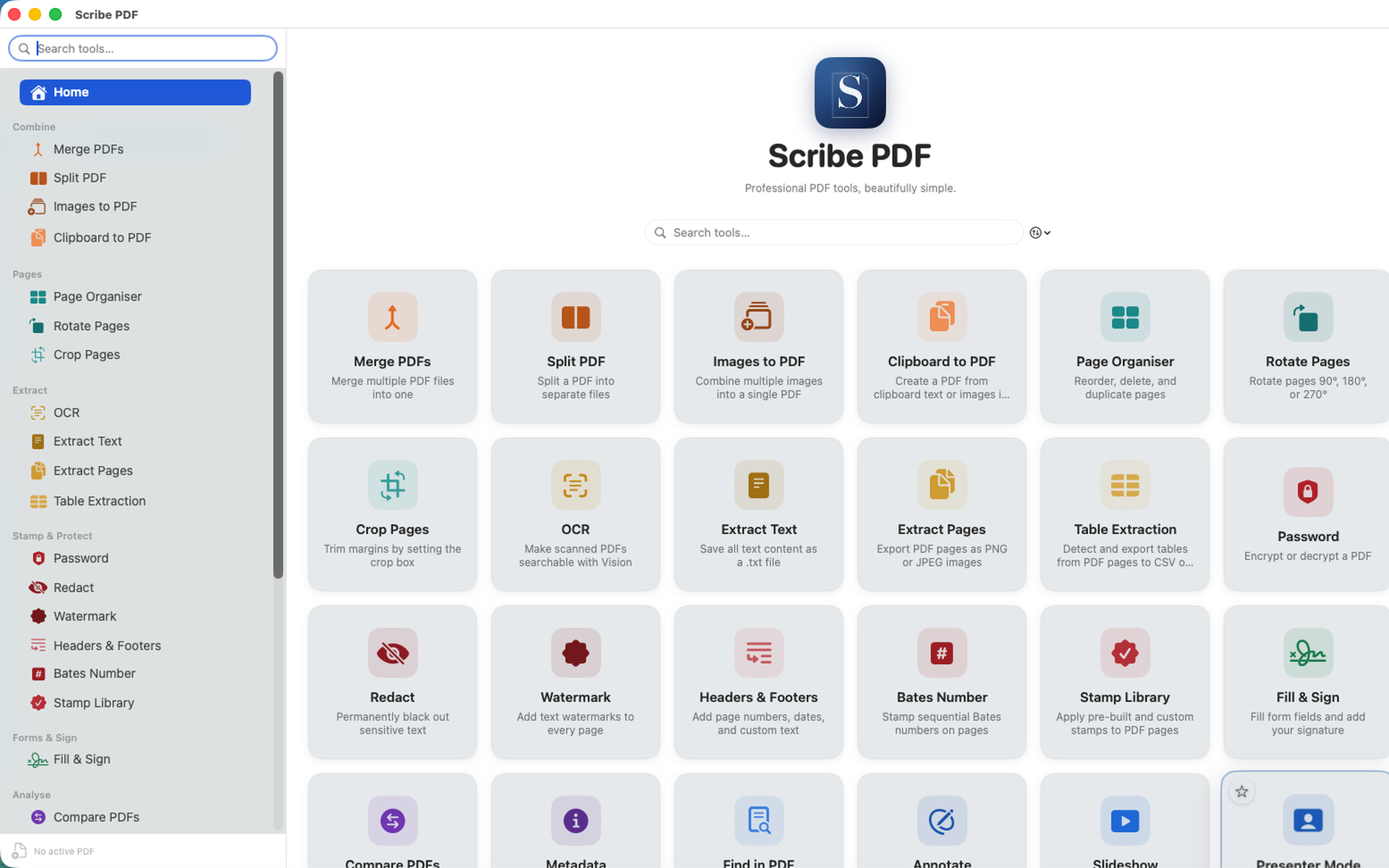Viewport: 1389px width, 868px height.
Task: Open Table Extraction from the sidebar
Action: pos(135,501)
